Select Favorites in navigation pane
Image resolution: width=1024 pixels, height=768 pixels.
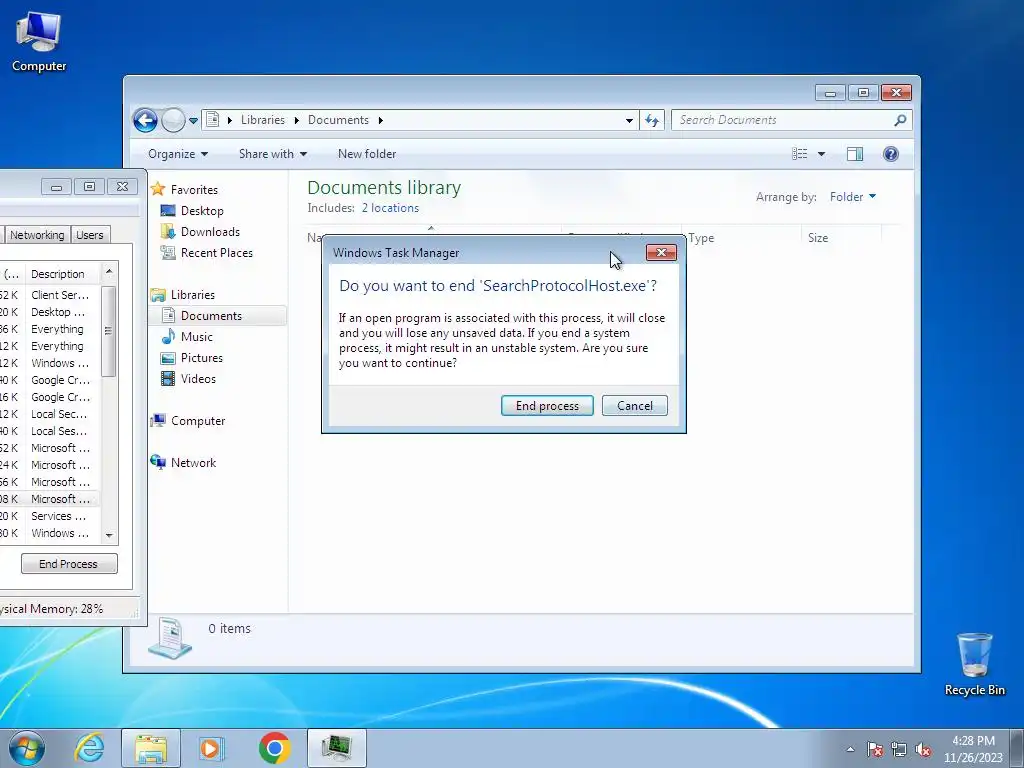[x=194, y=189]
